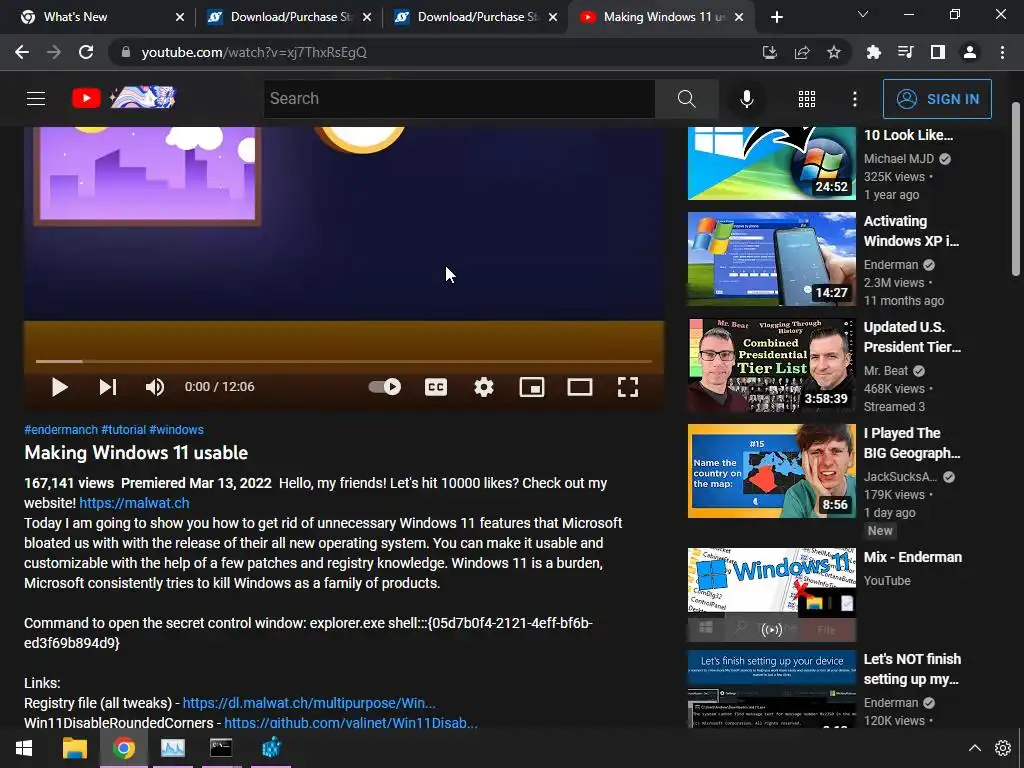Open the terminal taskbar icon
This screenshot has height=768, width=1024.
221,748
